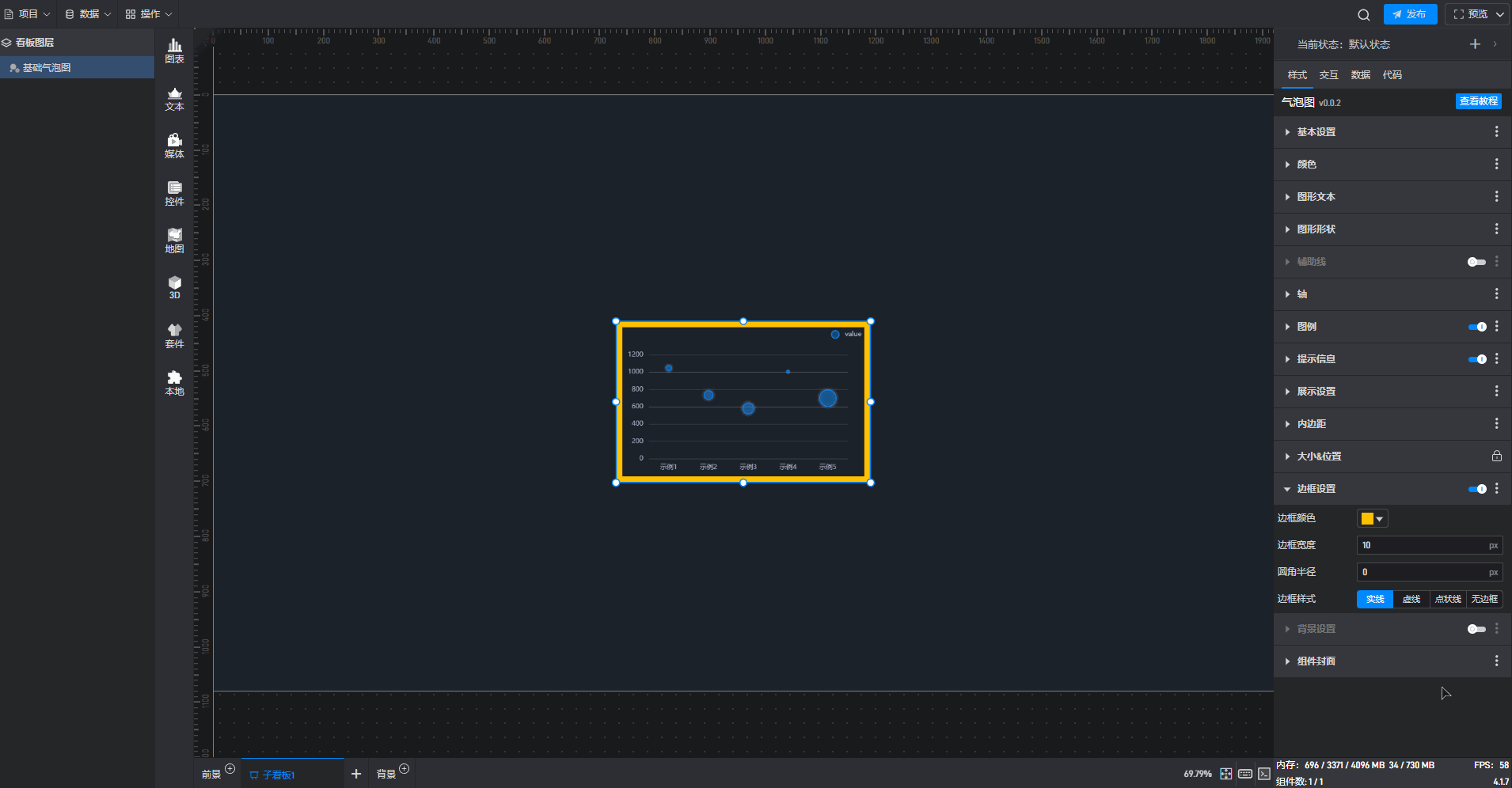Add a new sub-board with plus icon

pyautogui.click(x=356, y=774)
